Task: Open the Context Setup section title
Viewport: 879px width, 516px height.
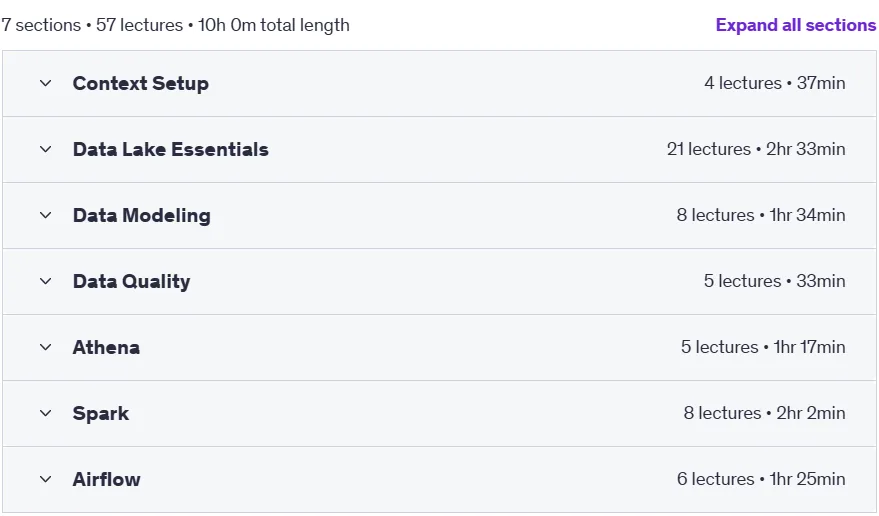Action: [141, 84]
